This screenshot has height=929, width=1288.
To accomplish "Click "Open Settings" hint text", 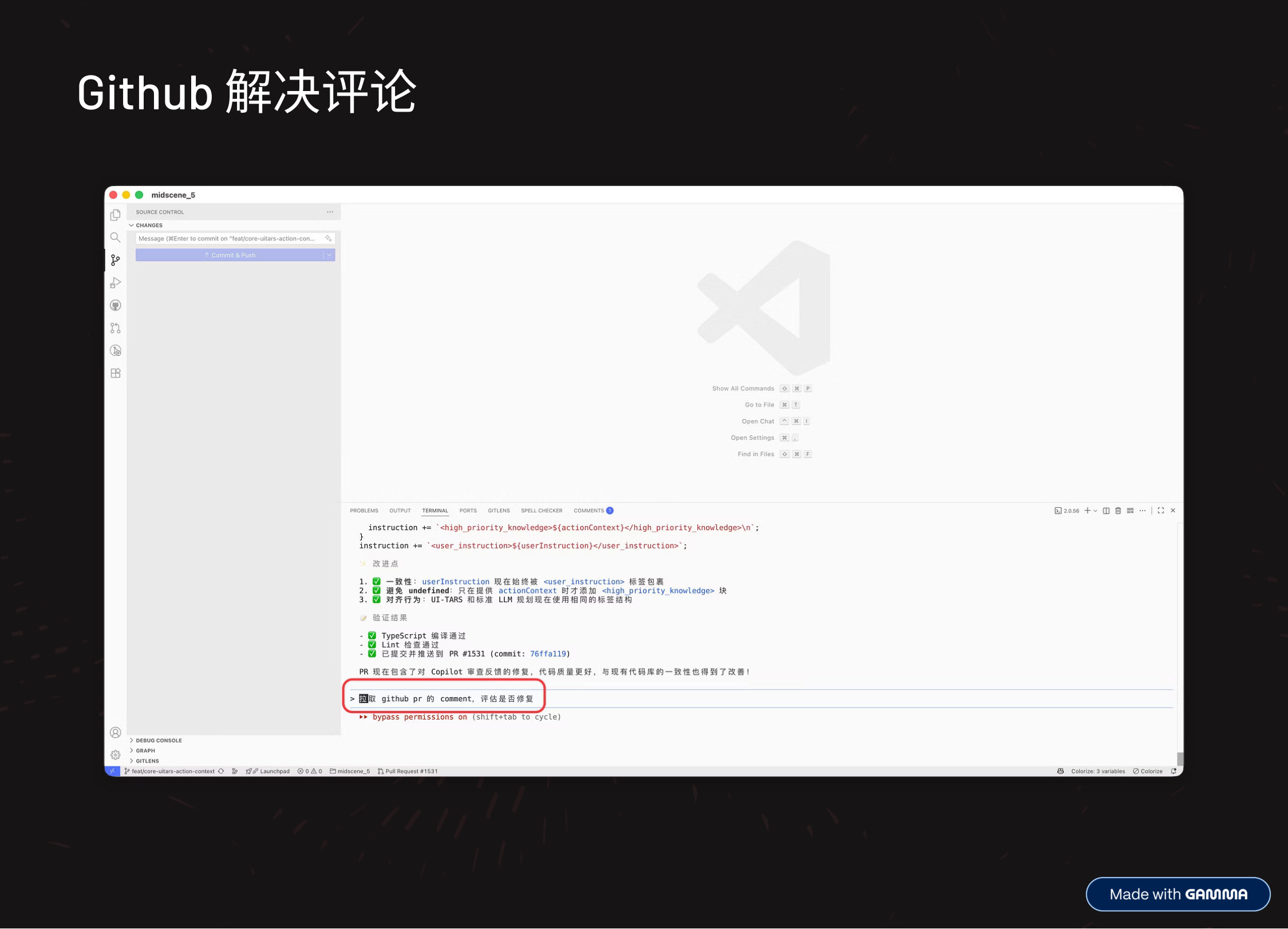I will click(752, 438).
